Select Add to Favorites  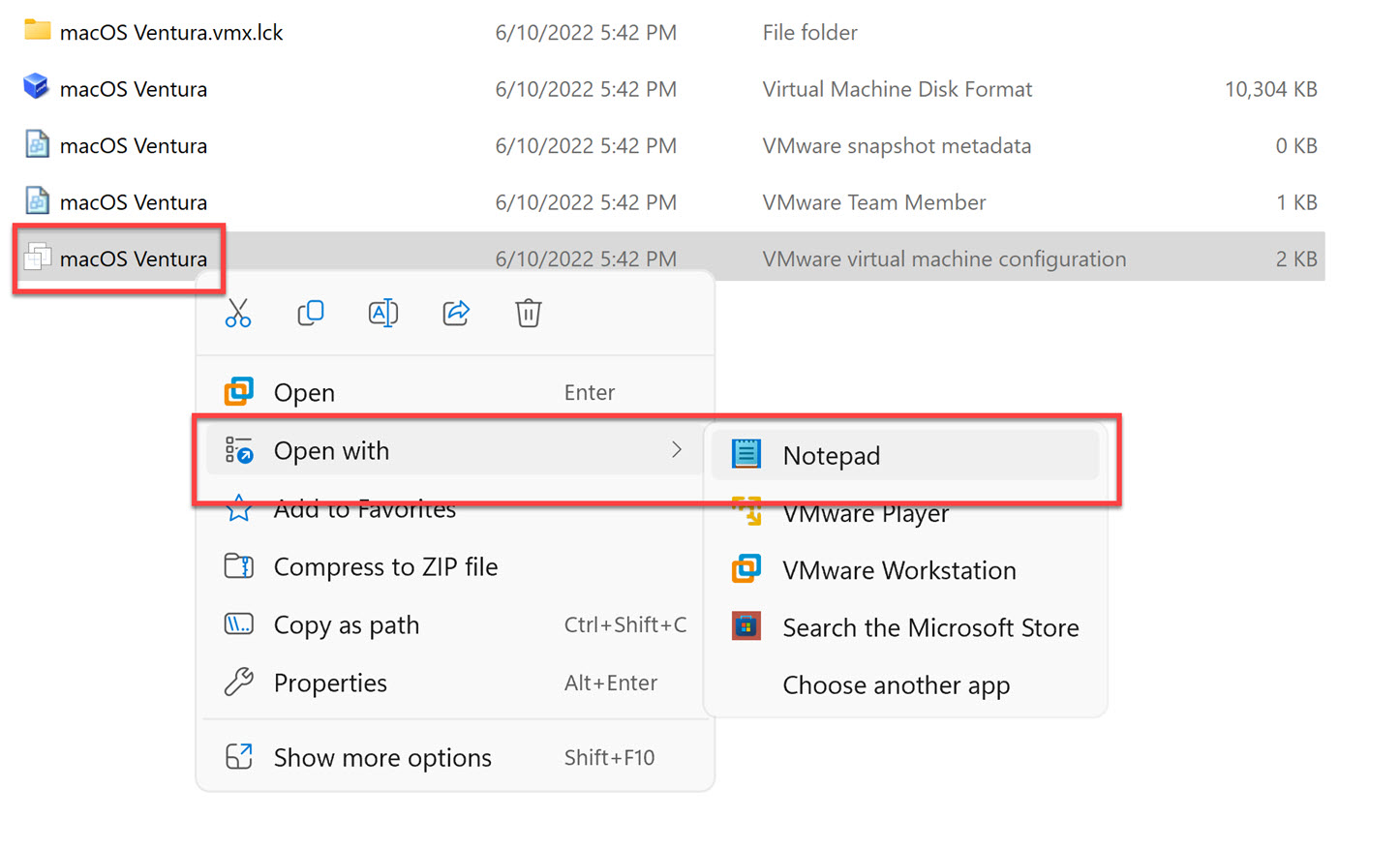tap(365, 508)
